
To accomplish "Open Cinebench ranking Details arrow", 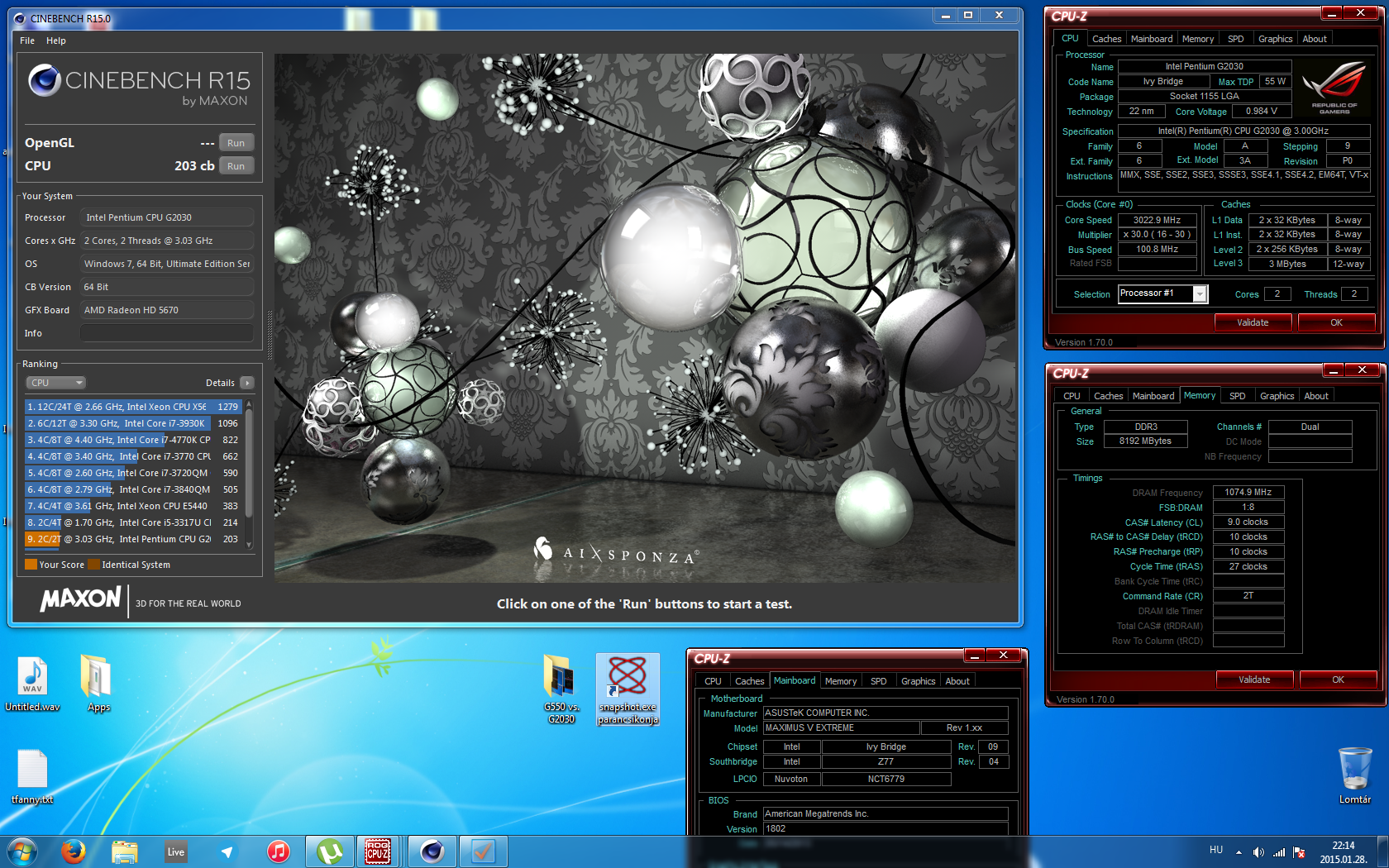I will pyautogui.click(x=246, y=383).
